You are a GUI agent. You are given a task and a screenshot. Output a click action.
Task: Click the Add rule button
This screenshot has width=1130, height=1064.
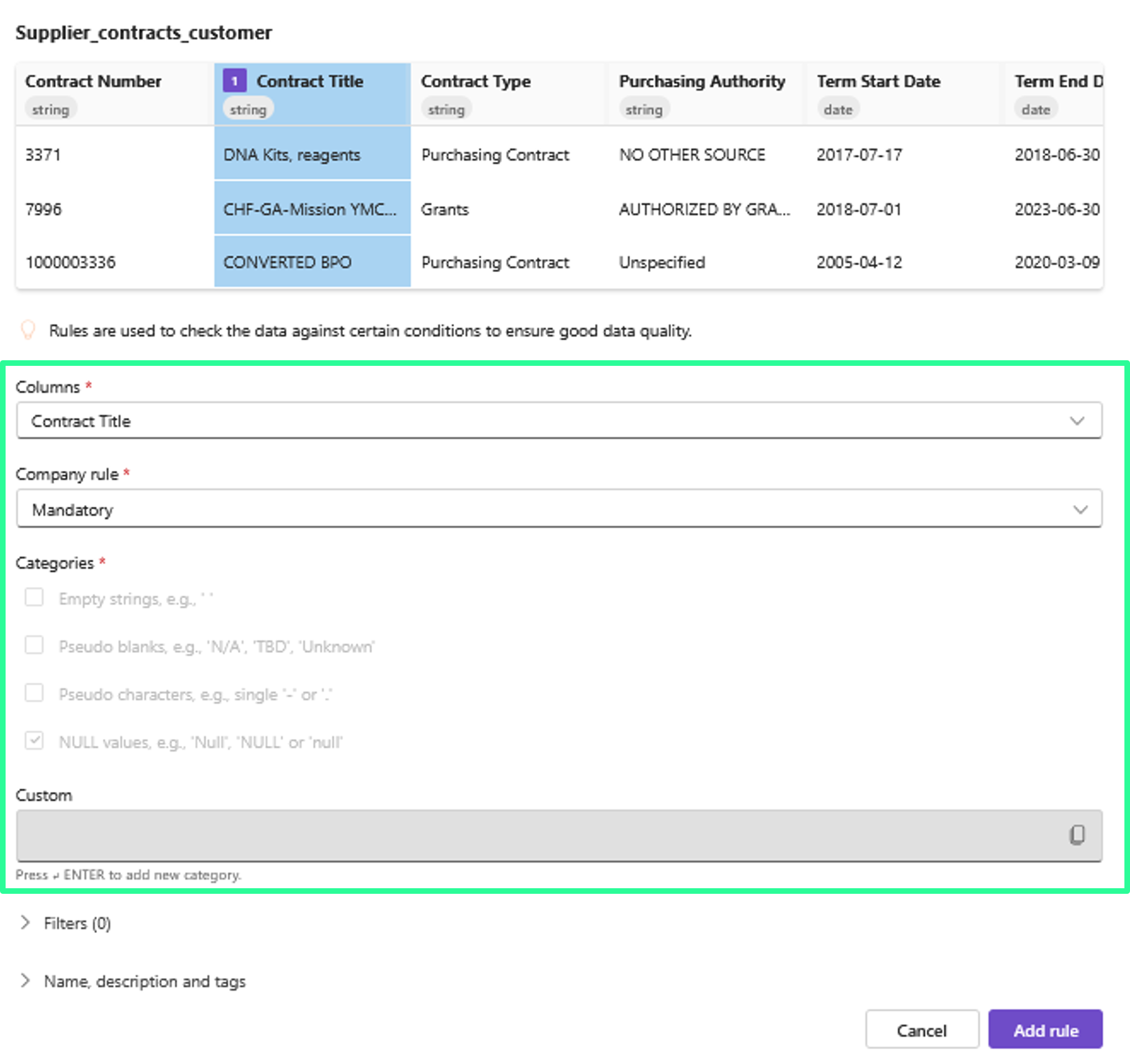click(x=1045, y=1030)
